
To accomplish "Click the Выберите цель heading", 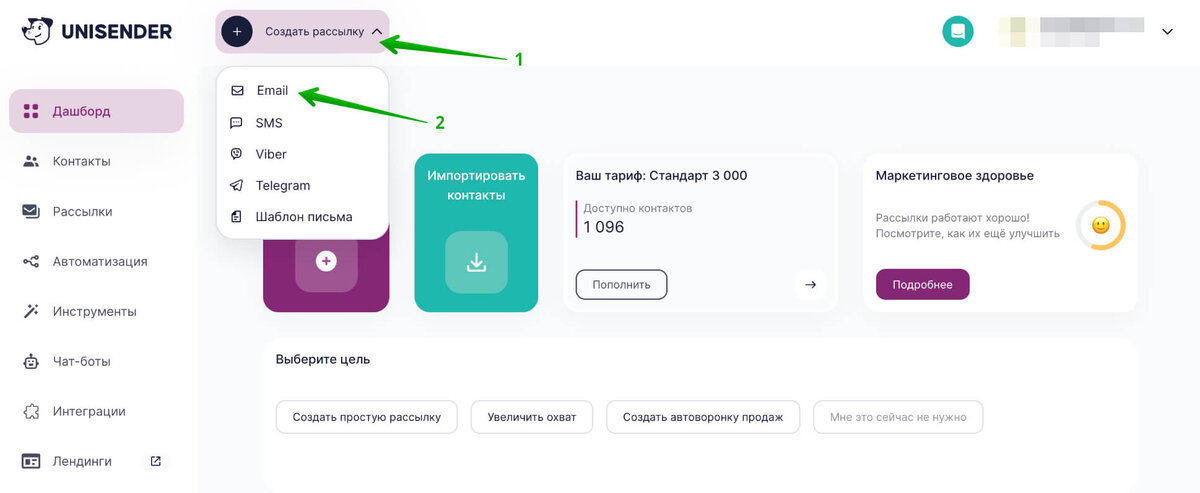I will 323,359.
